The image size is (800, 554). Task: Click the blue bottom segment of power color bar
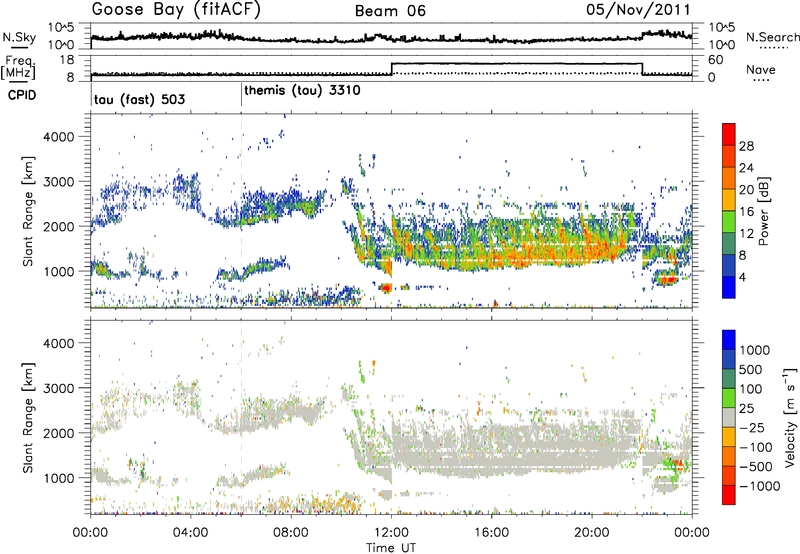tap(729, 287)
